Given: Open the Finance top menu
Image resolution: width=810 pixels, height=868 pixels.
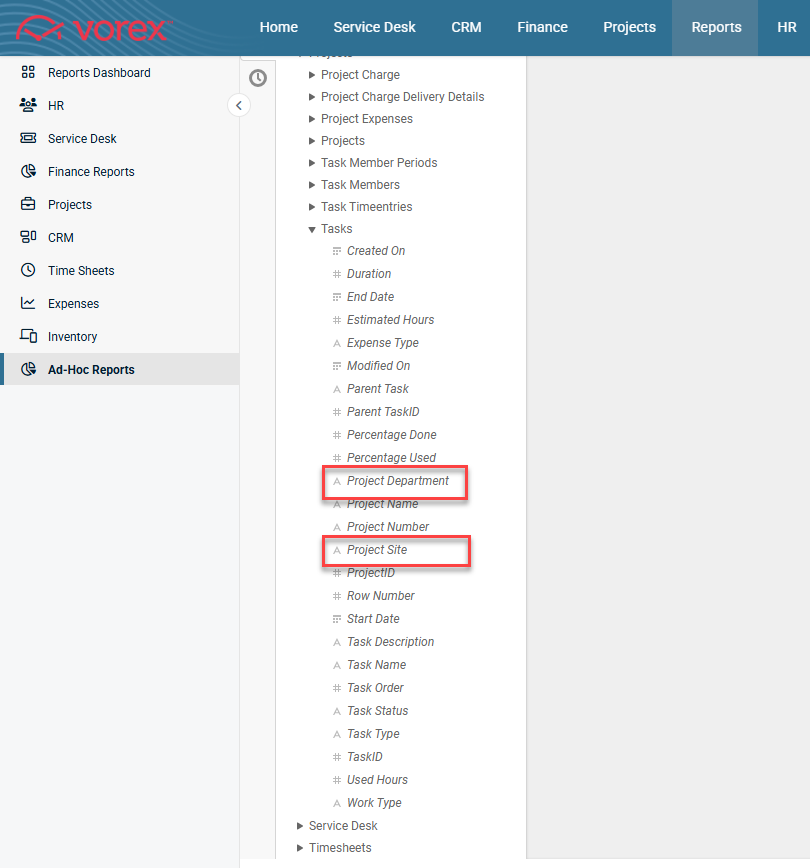Looking at the screenshot, I should (x=542, y=28).
